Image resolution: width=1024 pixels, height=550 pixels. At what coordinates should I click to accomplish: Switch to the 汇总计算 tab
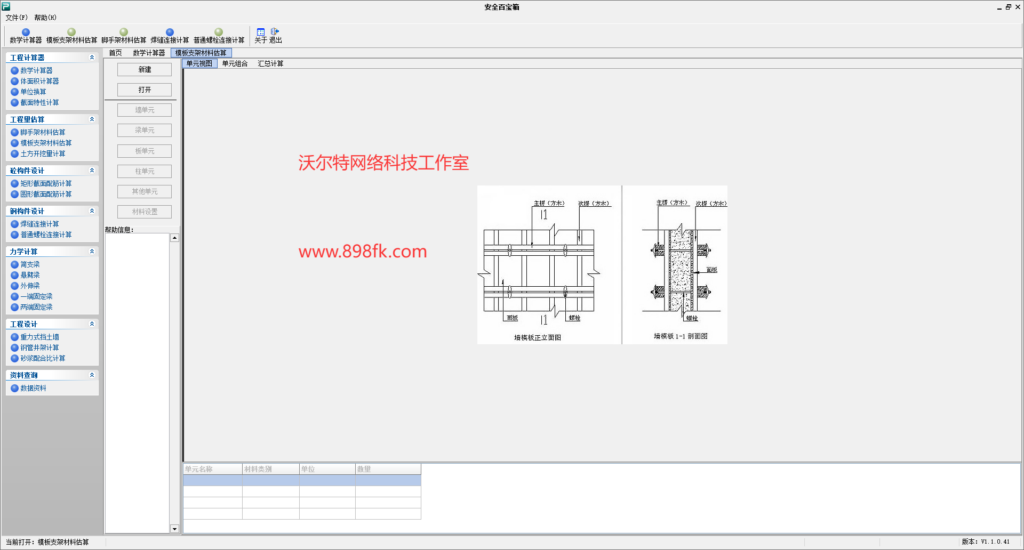(x=270, y=63)
